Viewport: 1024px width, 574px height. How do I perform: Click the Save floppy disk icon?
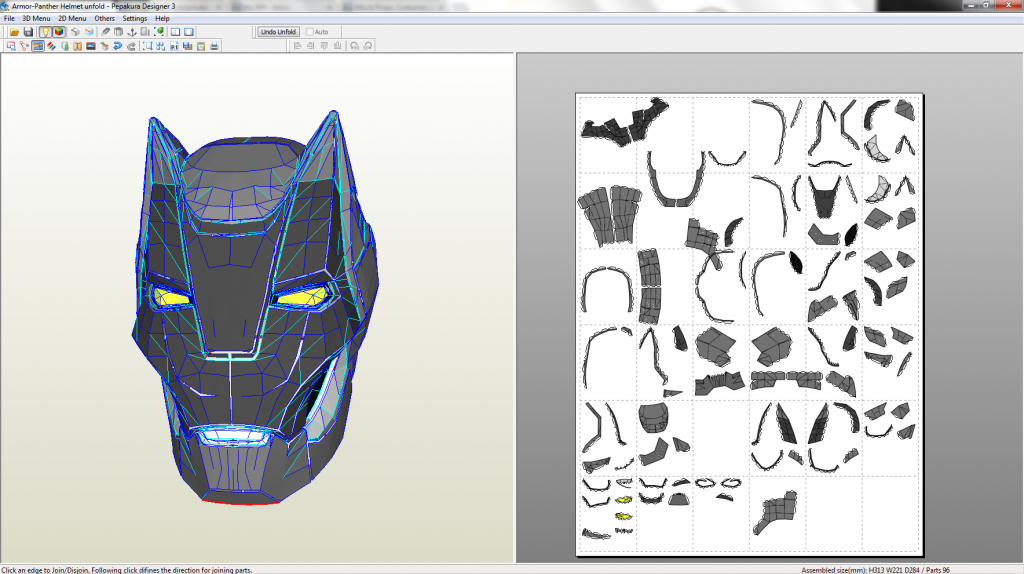tap(28, 31)
